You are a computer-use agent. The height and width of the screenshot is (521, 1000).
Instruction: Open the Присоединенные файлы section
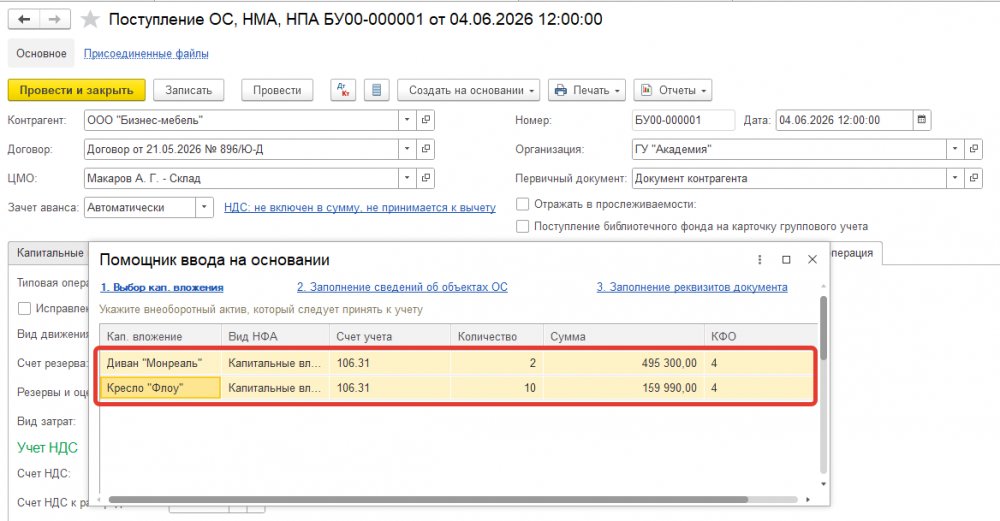[146, 54]
